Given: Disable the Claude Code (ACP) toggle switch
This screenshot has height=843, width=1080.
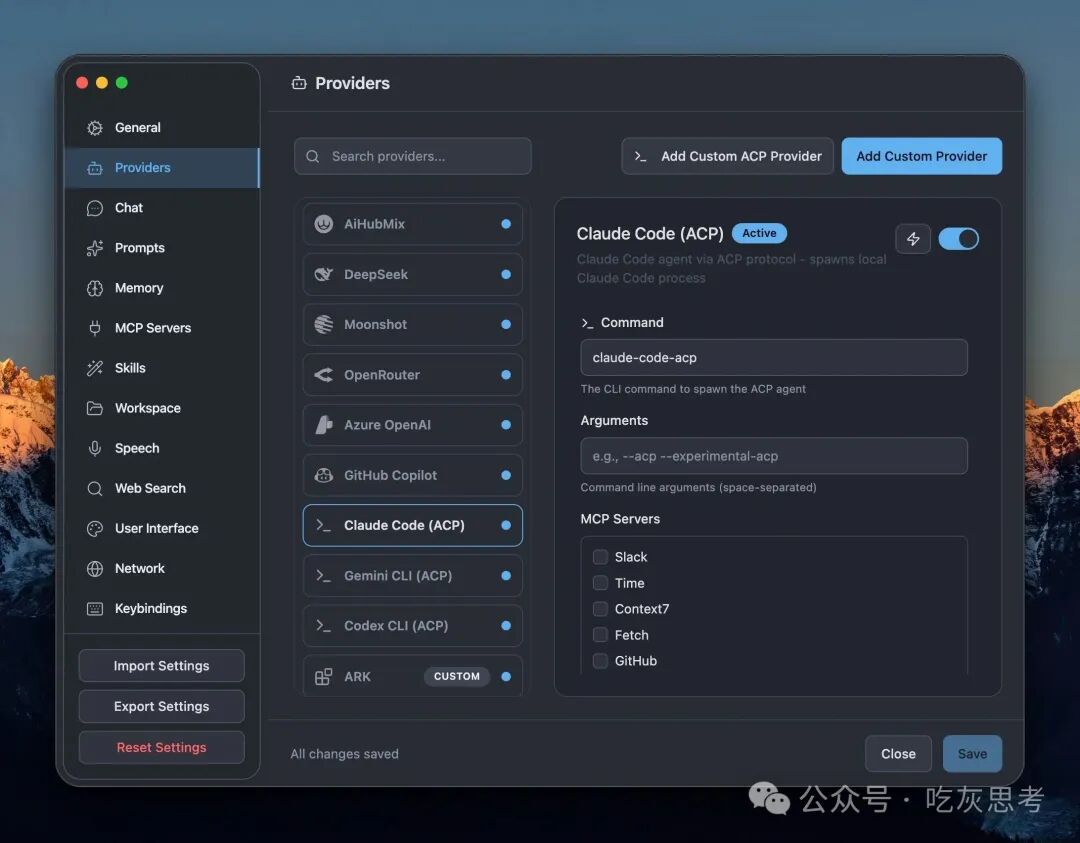Looking at the screenshot, I should pyautogui.click(x=958, y=239).
